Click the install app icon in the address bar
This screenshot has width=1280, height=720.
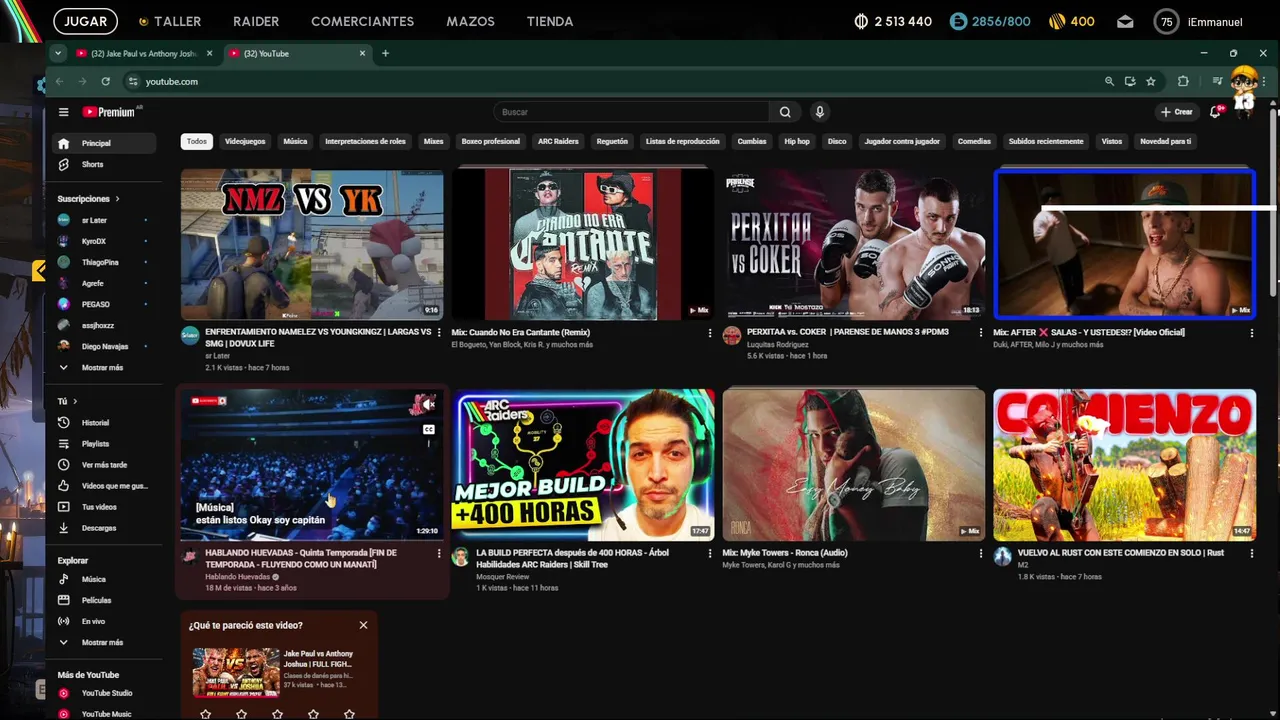click(1130, 81)
